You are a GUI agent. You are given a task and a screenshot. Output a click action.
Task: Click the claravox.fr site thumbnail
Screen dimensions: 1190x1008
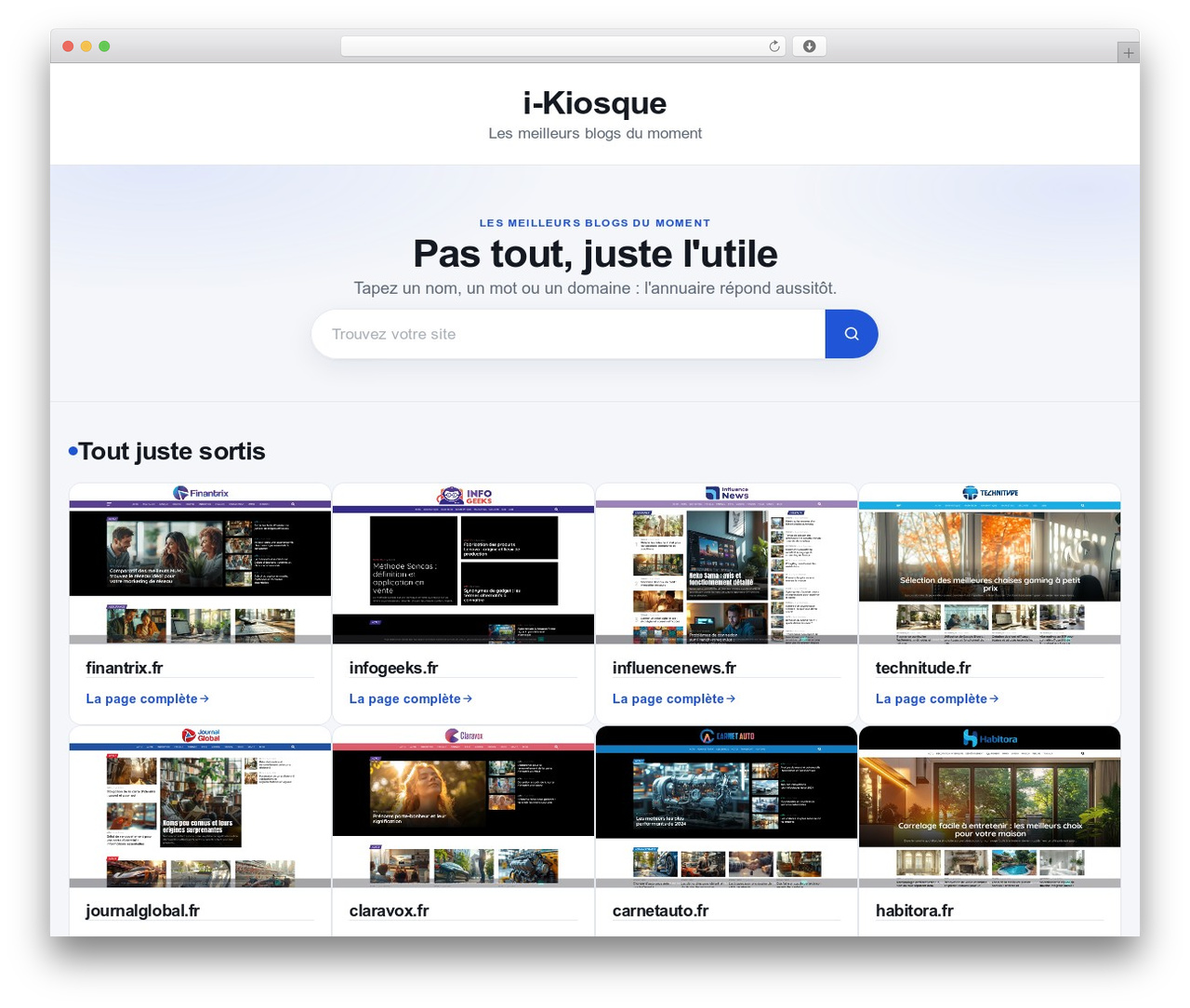pyautogui.click(x=463, y=806)
